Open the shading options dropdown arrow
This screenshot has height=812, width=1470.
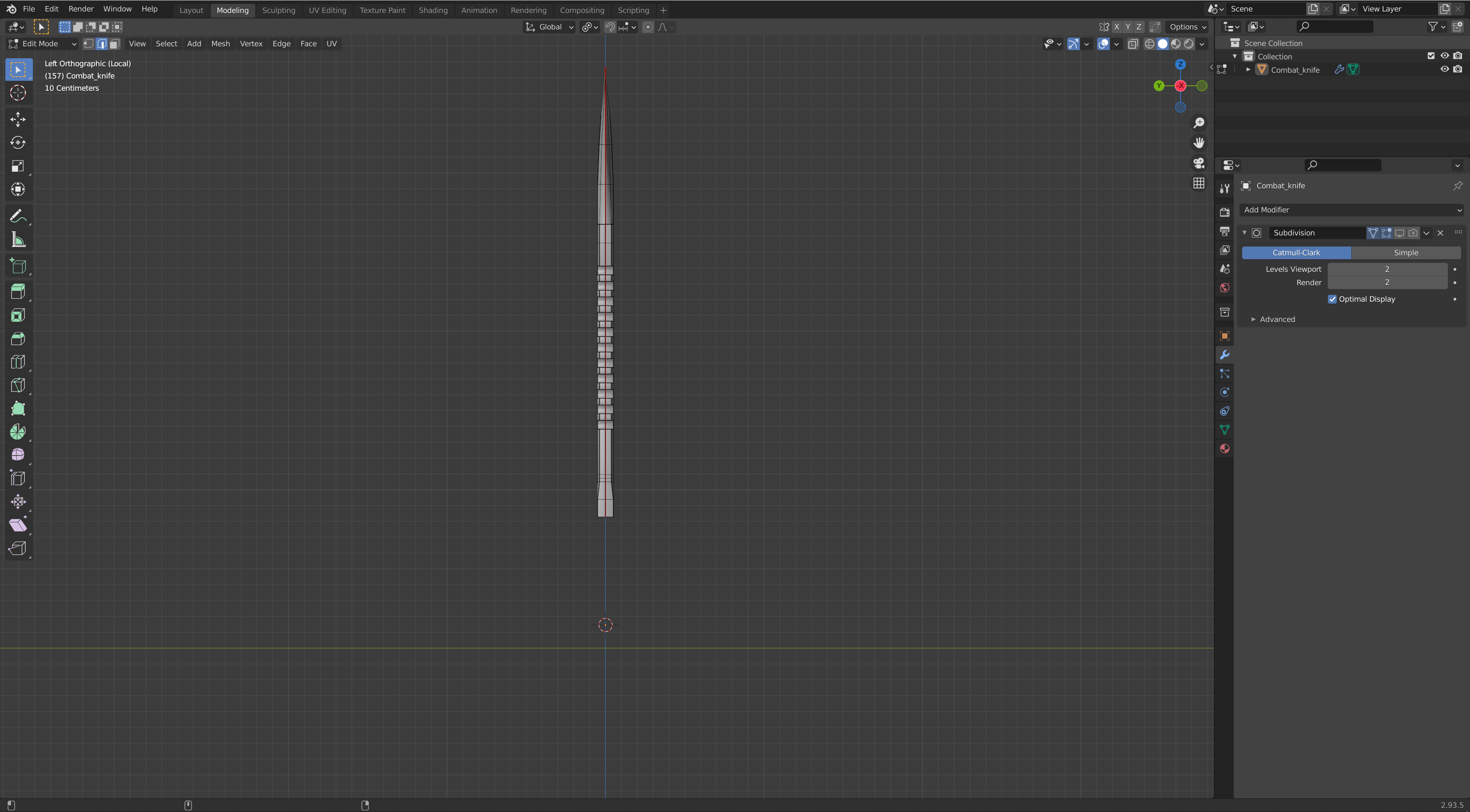point(1202,44)
